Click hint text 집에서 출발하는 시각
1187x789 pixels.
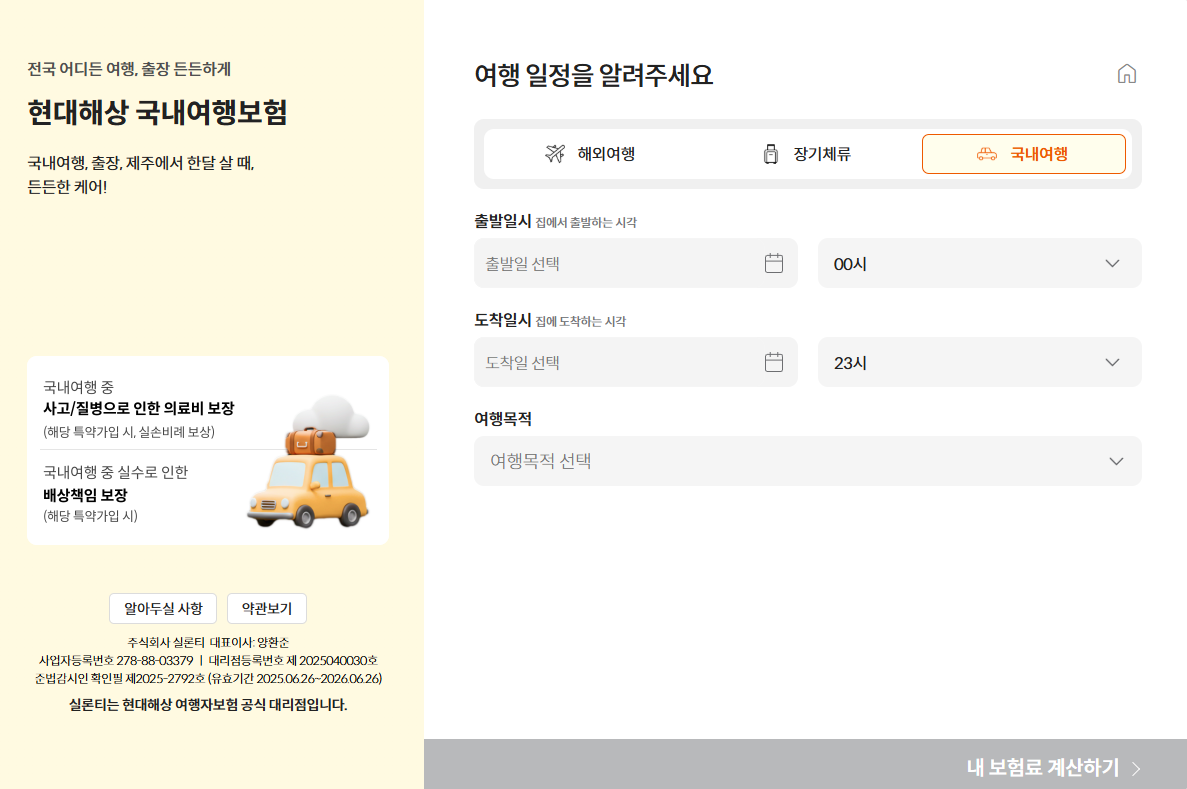(x=586, y=223)
